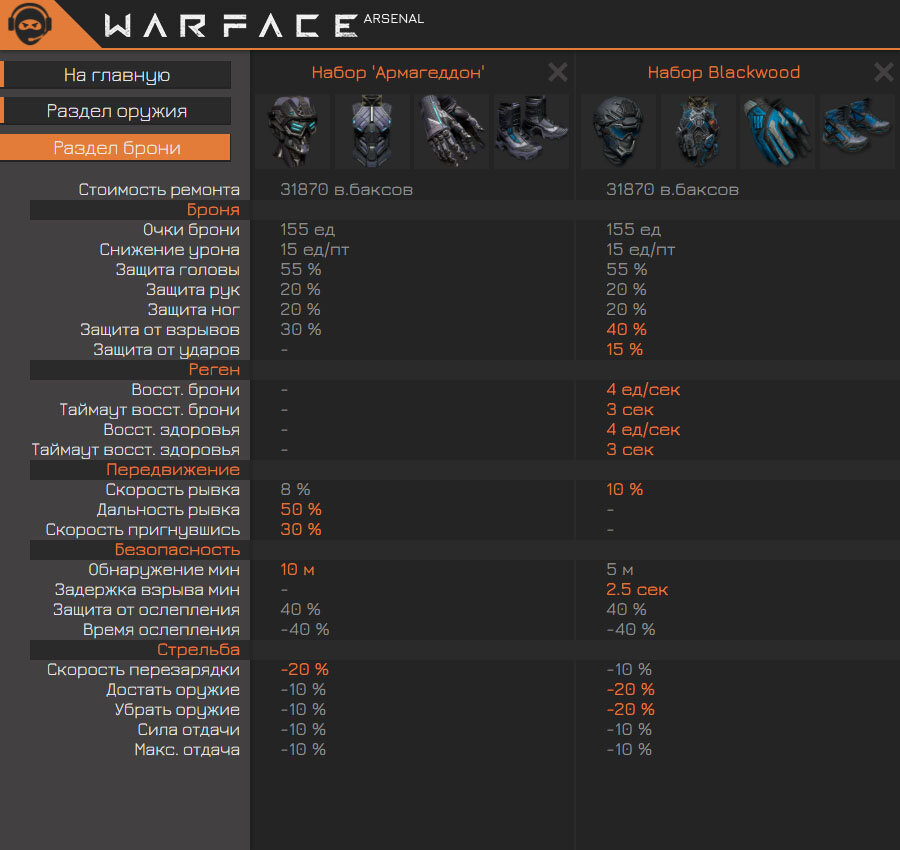The height and width of the screenshot is (850, 900).
Task: Click Армагеддон's 50 % dash range value
Action: coord(301,510)
